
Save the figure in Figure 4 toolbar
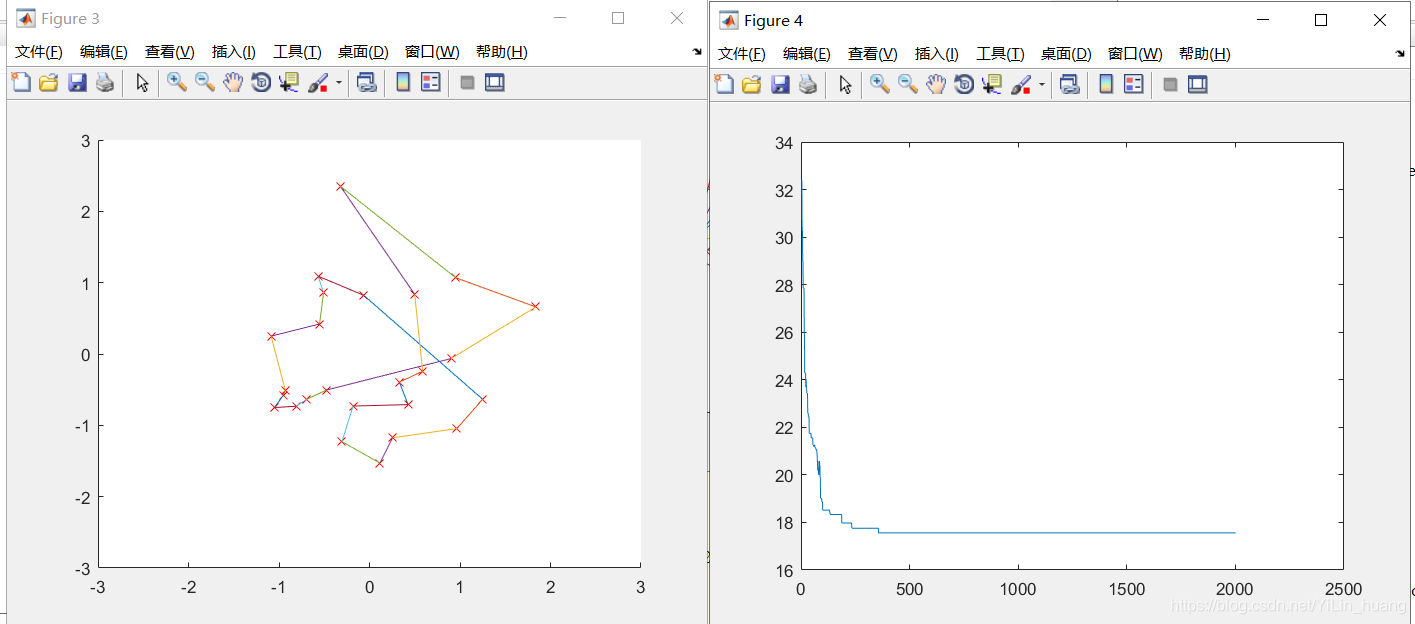[x=780, y=85]
